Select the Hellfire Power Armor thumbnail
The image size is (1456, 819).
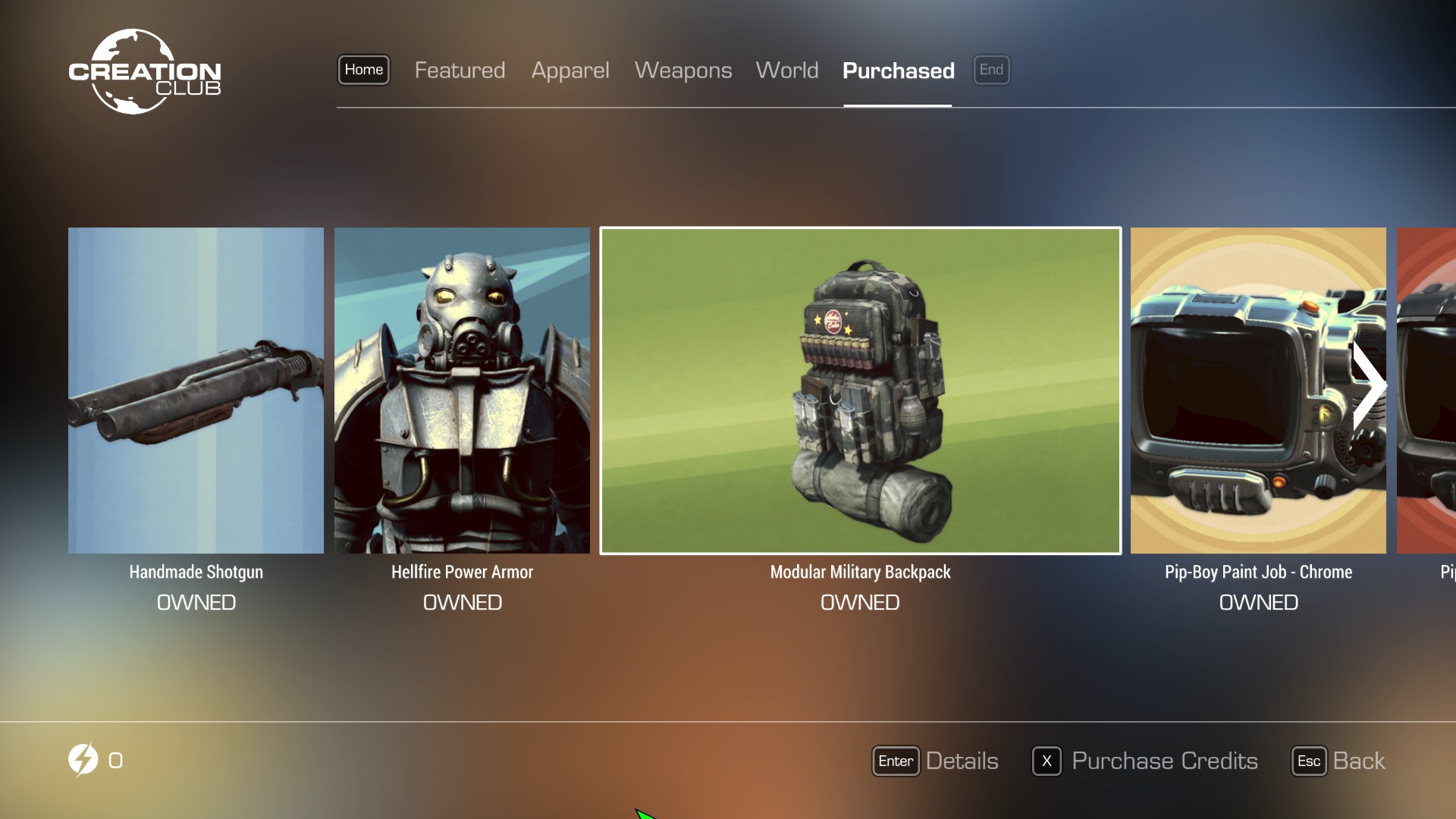(x=462, y=391)
